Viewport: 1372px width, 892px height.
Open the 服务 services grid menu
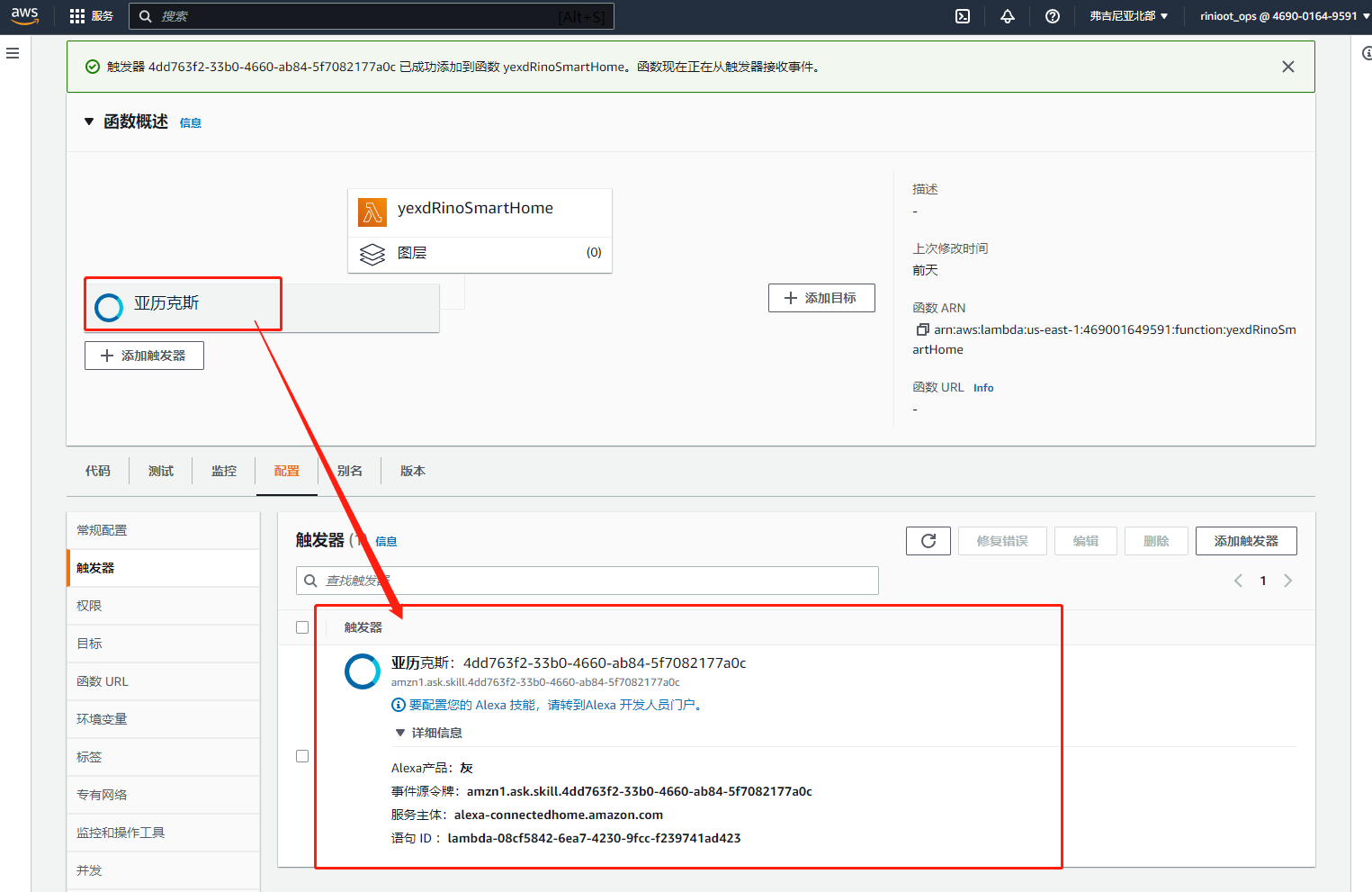[91, 16]
